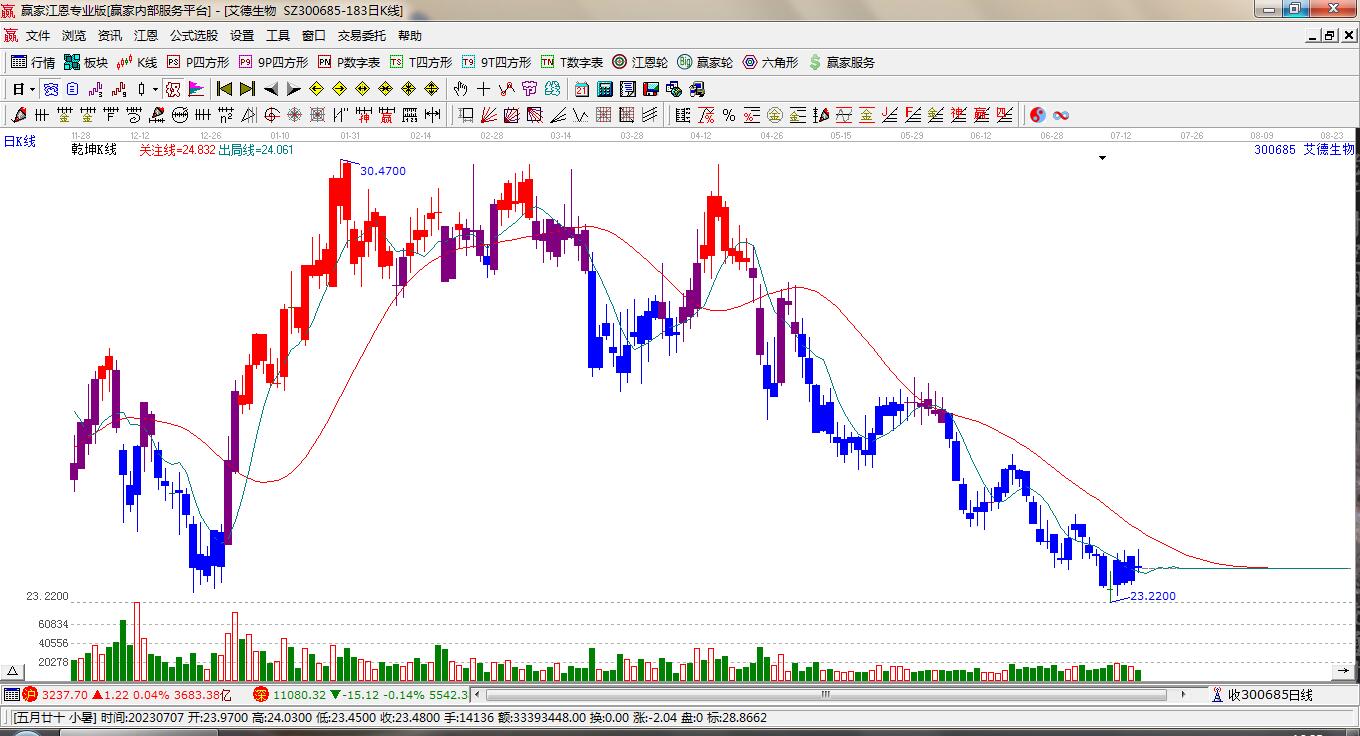Click the Shanghai index value 3237.70
Viewport: 1360px width, 736px height.
pyautogui.click(x=63, y=694)
